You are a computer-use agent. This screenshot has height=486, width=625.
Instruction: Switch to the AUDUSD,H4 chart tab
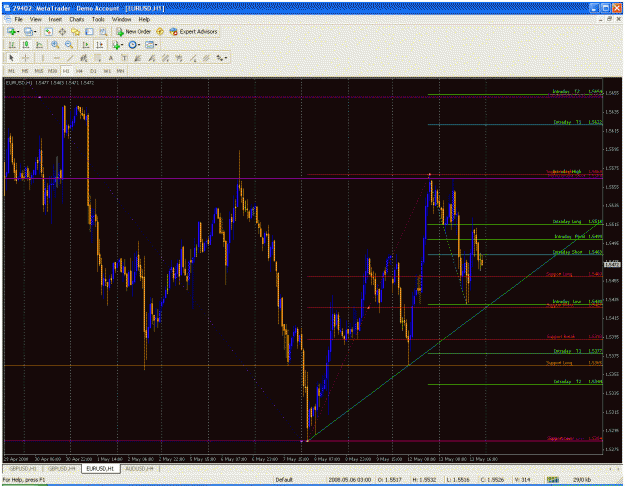tap(140, 468)
